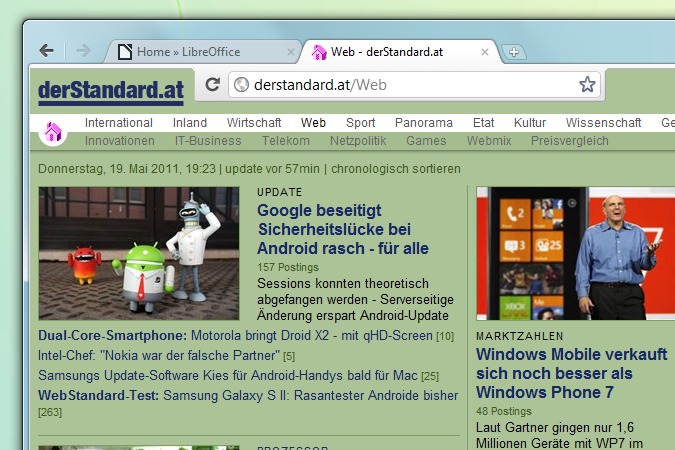675x450 pixels.
Task: Reload the page with the refresh icon
Action: (x=213, y=84)
